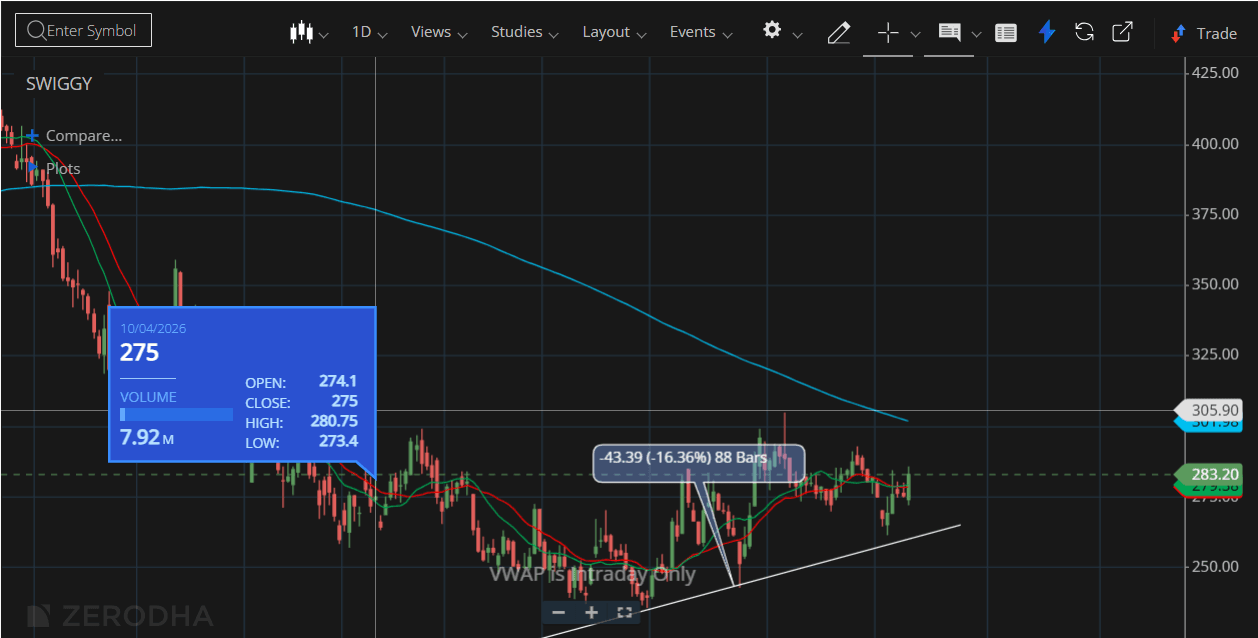Click the Trade button
The height and width of the screenshot is (638, 1258).
click(1204, 33)
